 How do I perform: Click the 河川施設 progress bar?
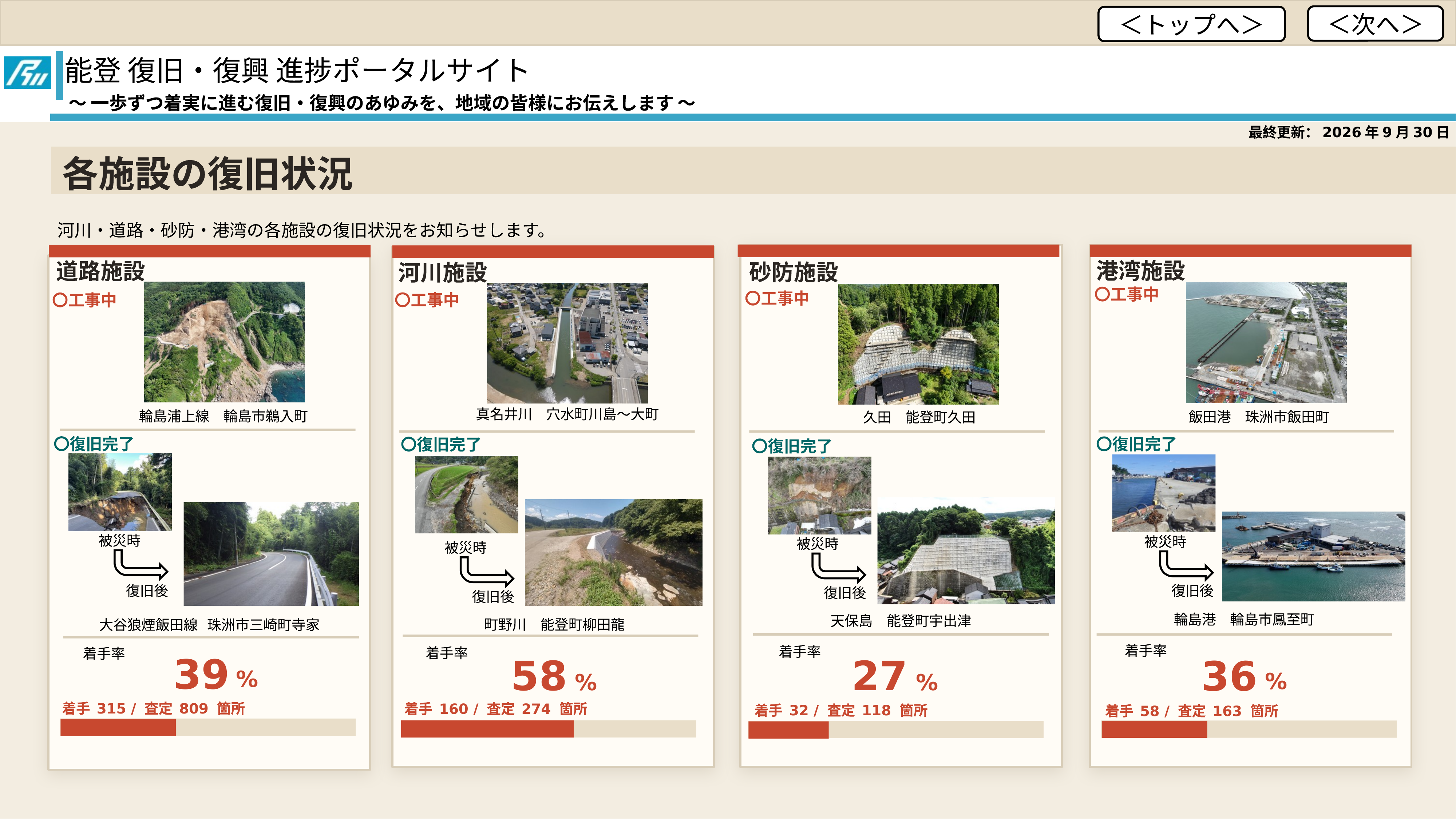point(548,729)
